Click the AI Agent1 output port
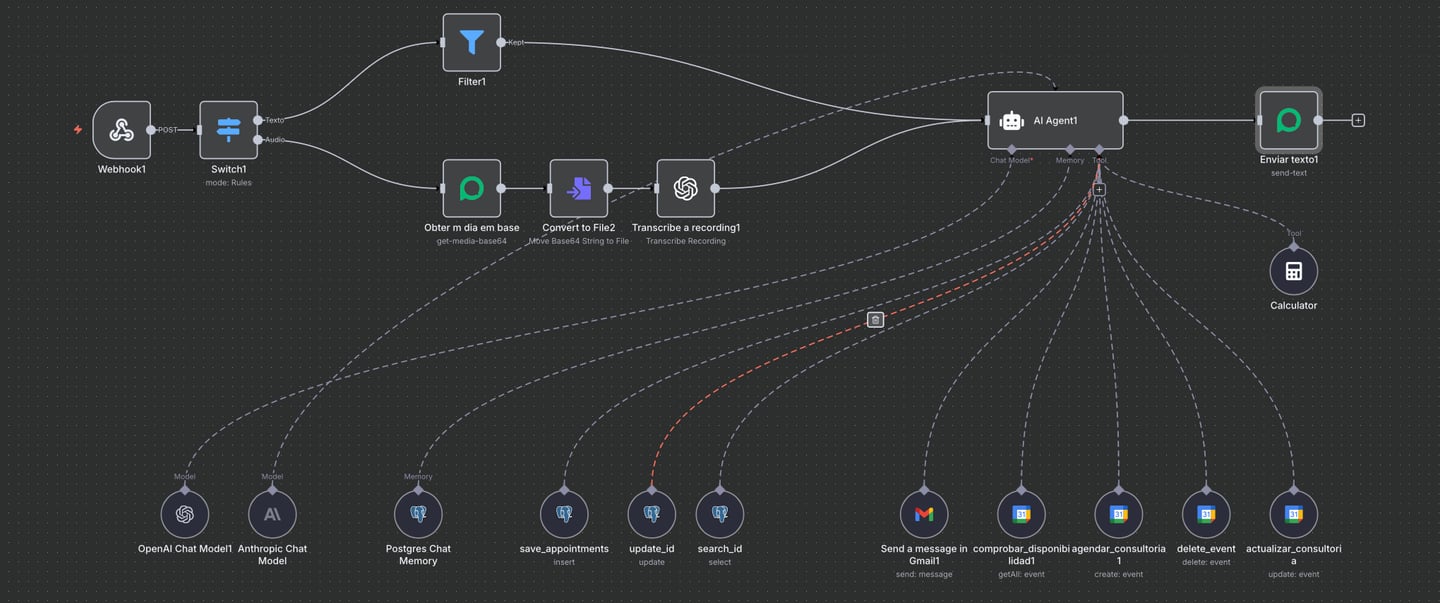Viewport: 1440px width, 603px height. click(1123, 120)
